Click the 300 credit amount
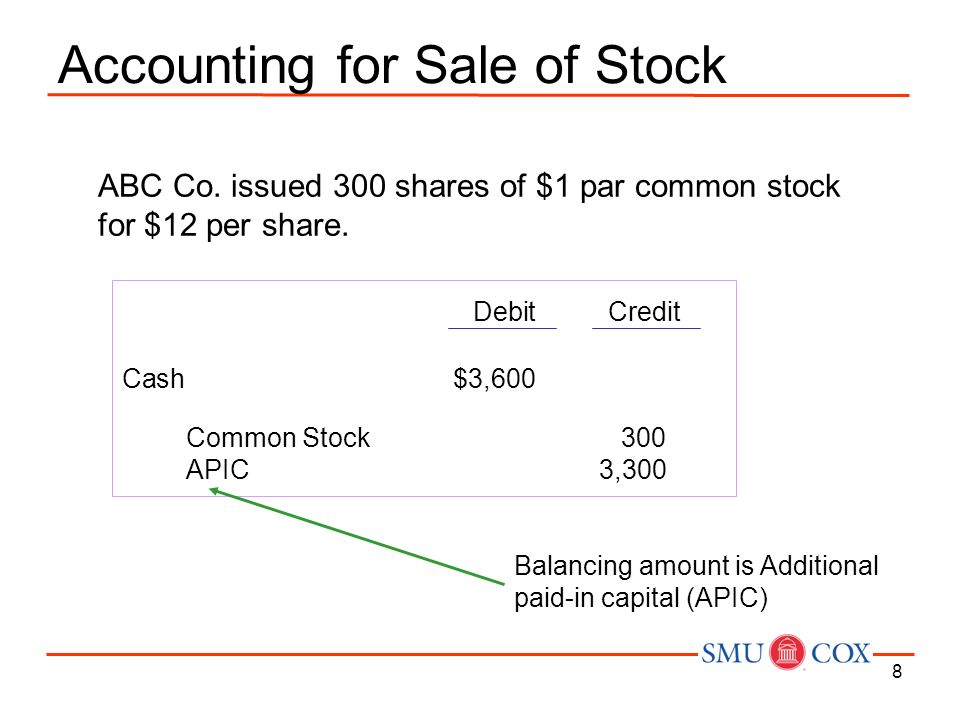This screenshot has height=720, width=960. coord(643,438)
